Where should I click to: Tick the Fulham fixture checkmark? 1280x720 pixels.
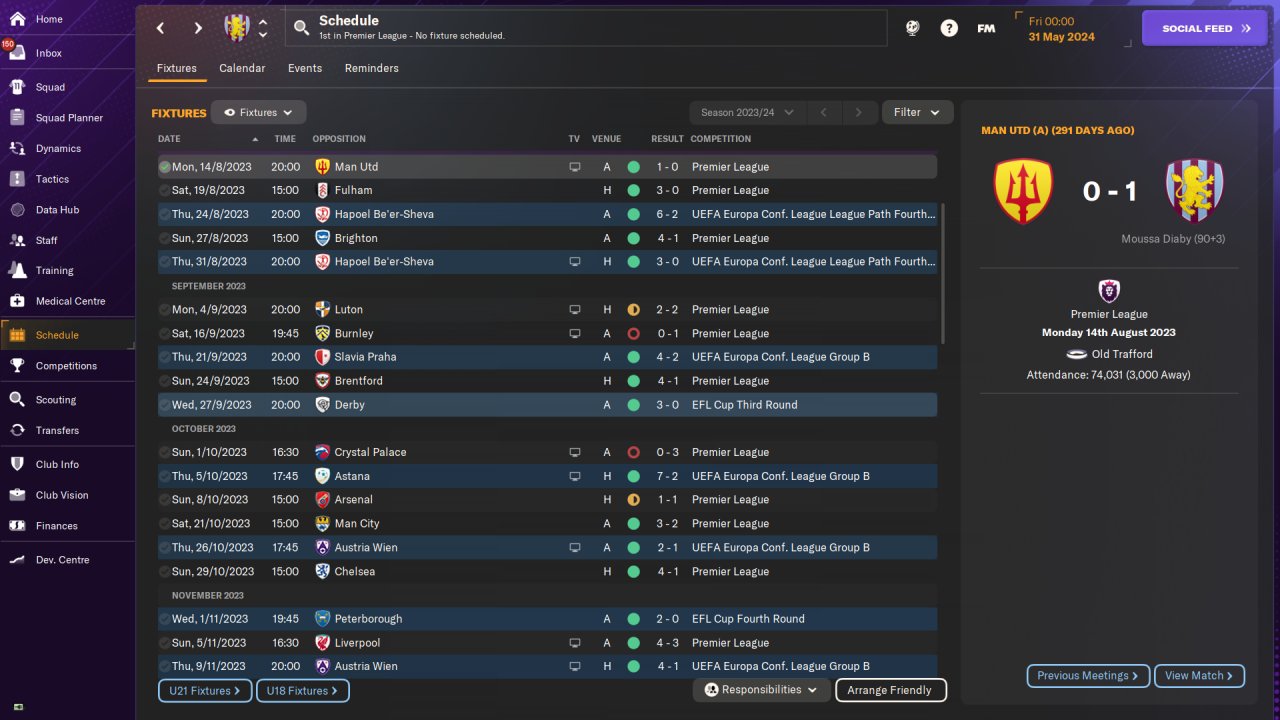point(164,190)
